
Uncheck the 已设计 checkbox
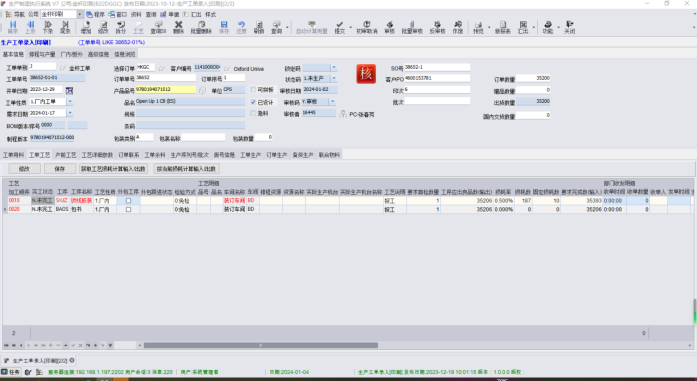coord(253,102)
